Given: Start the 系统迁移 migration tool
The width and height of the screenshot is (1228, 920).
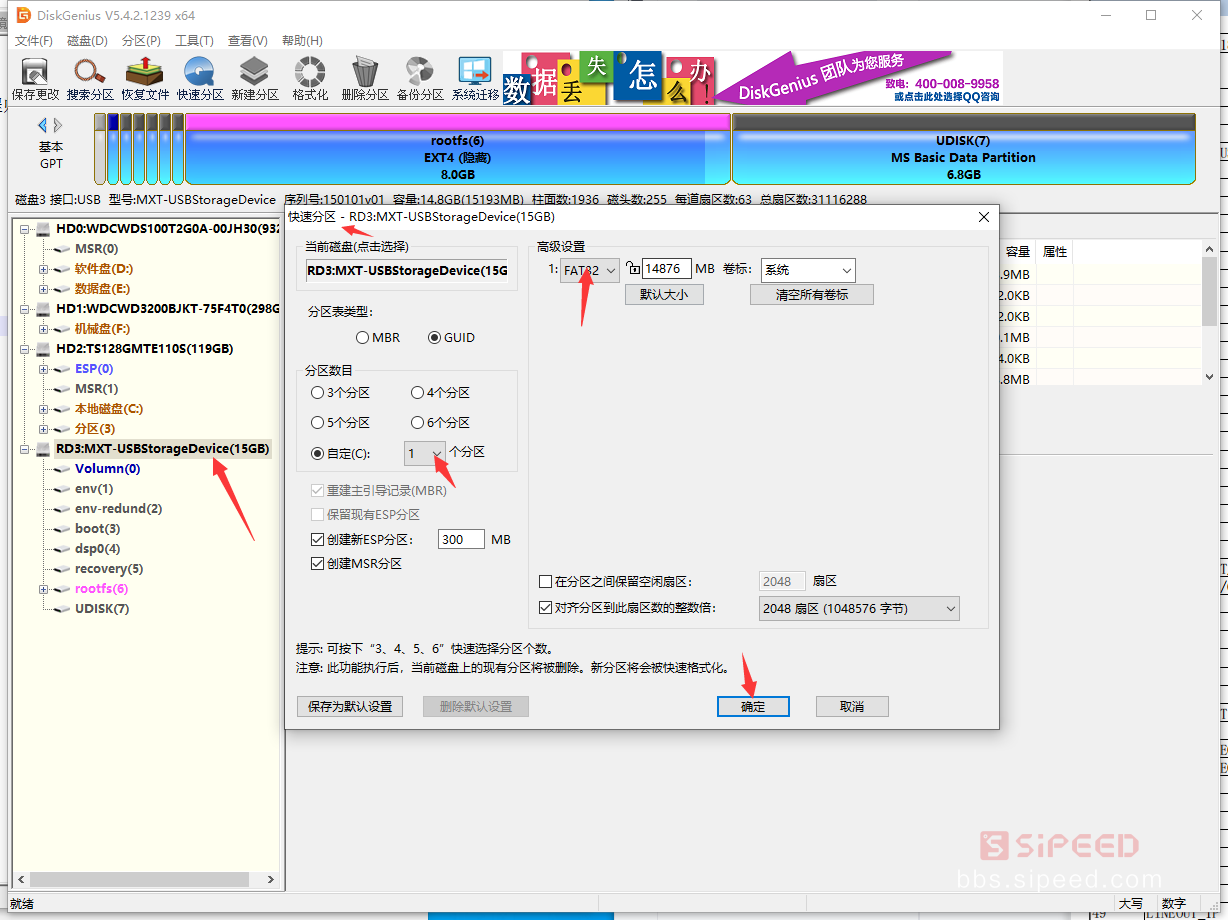Looking at the screenshot, I should pyautogui.click(x=475, y=79).
